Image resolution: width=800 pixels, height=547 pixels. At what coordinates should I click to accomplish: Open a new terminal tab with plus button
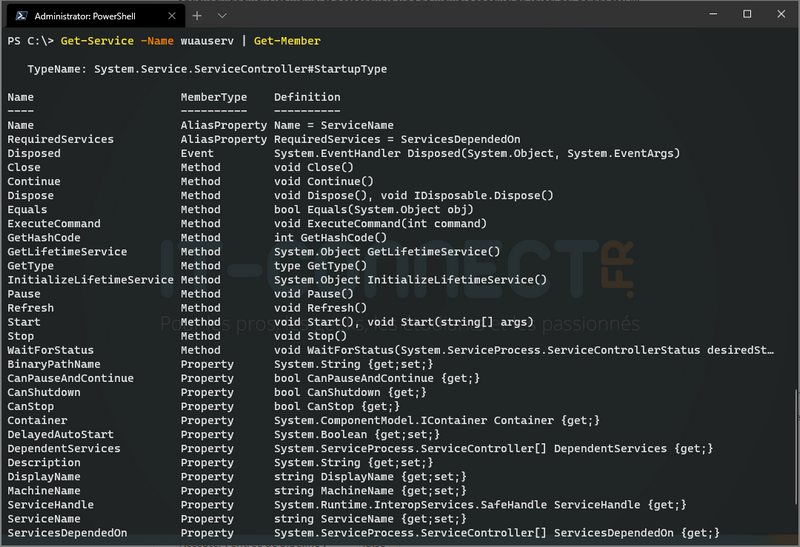click(x=197, y=16)
